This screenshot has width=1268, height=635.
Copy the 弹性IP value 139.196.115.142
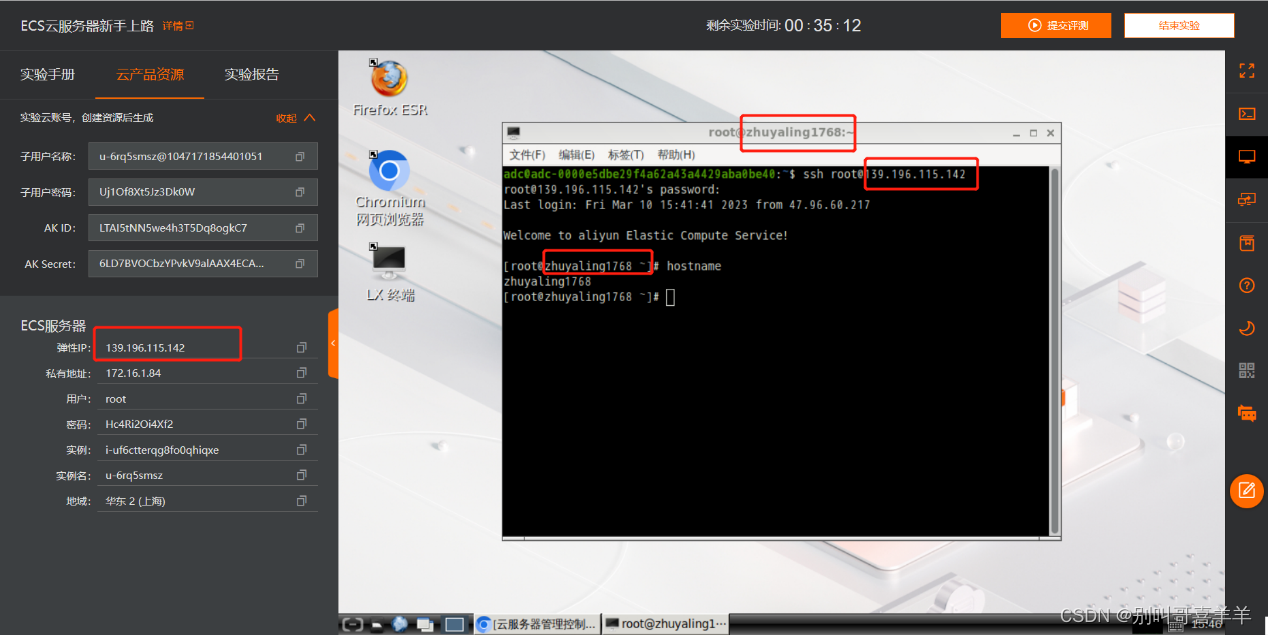click(x=302, y=347)
